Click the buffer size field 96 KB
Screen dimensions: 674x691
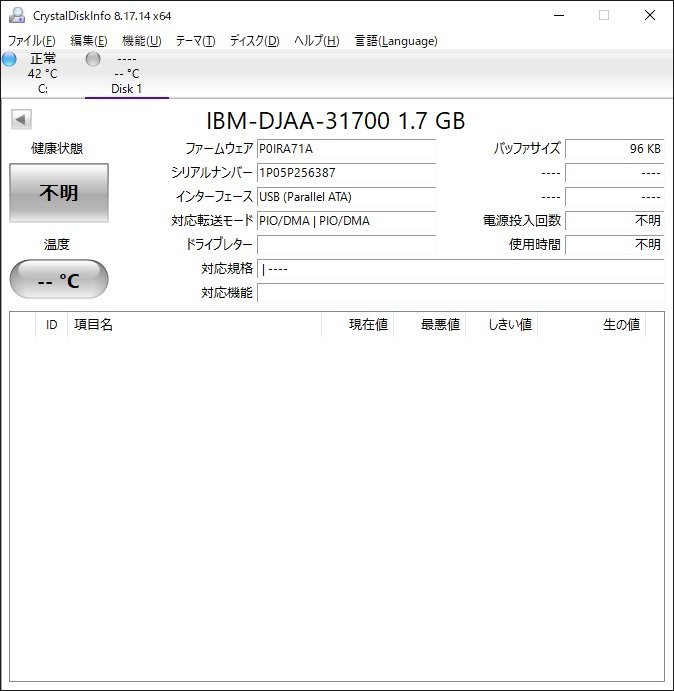(x=614, y=149)
